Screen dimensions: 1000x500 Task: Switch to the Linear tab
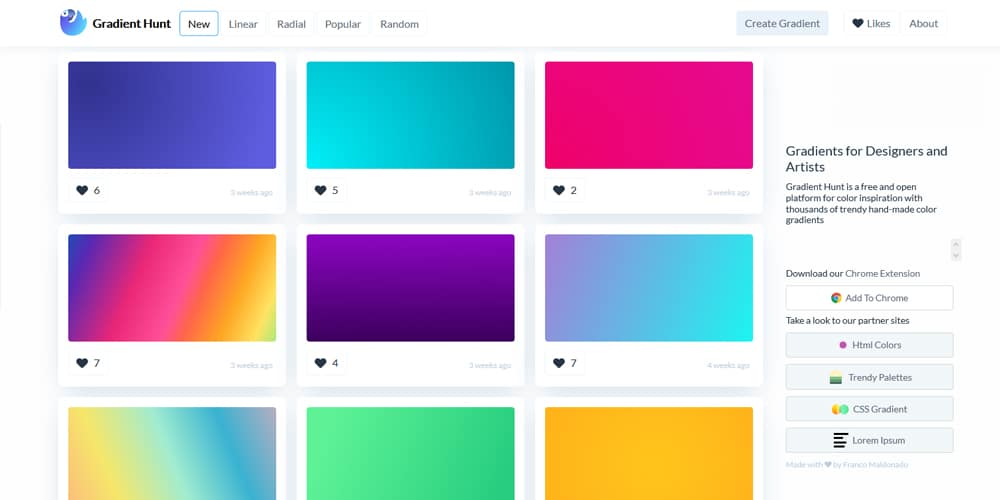tap(243, 24)
